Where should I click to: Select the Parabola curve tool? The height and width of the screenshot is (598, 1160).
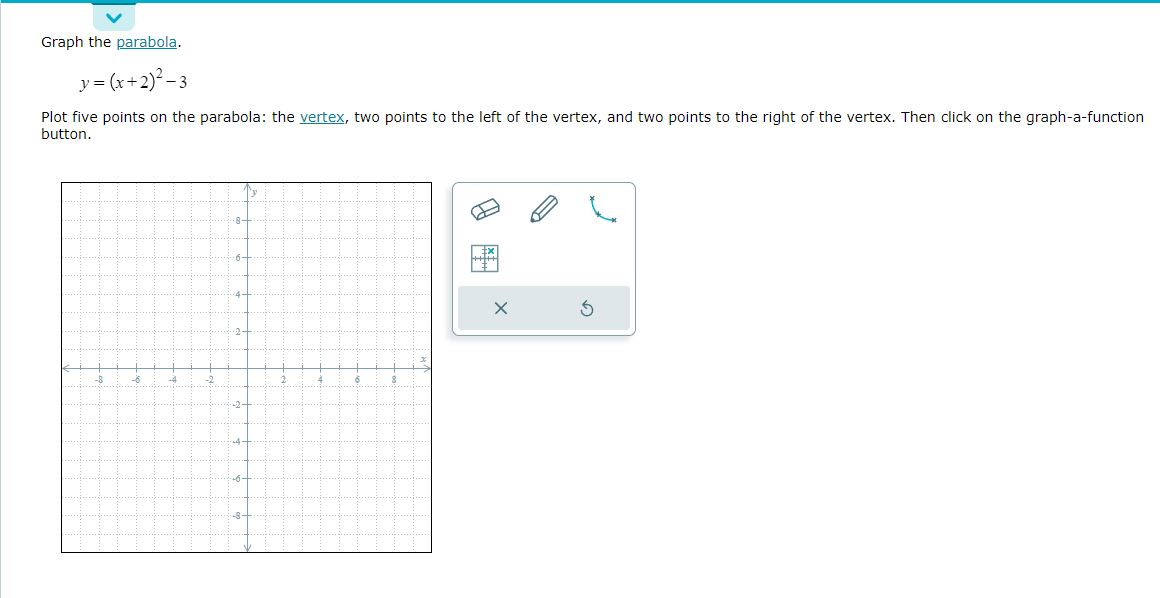[x=601, y=210]
